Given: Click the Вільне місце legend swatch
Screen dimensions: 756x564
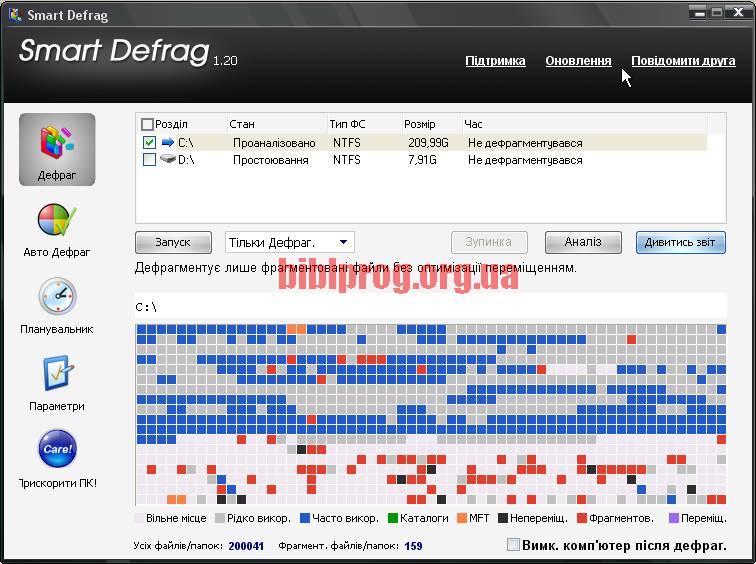Looking at the screenshot, I should [139, 518].
